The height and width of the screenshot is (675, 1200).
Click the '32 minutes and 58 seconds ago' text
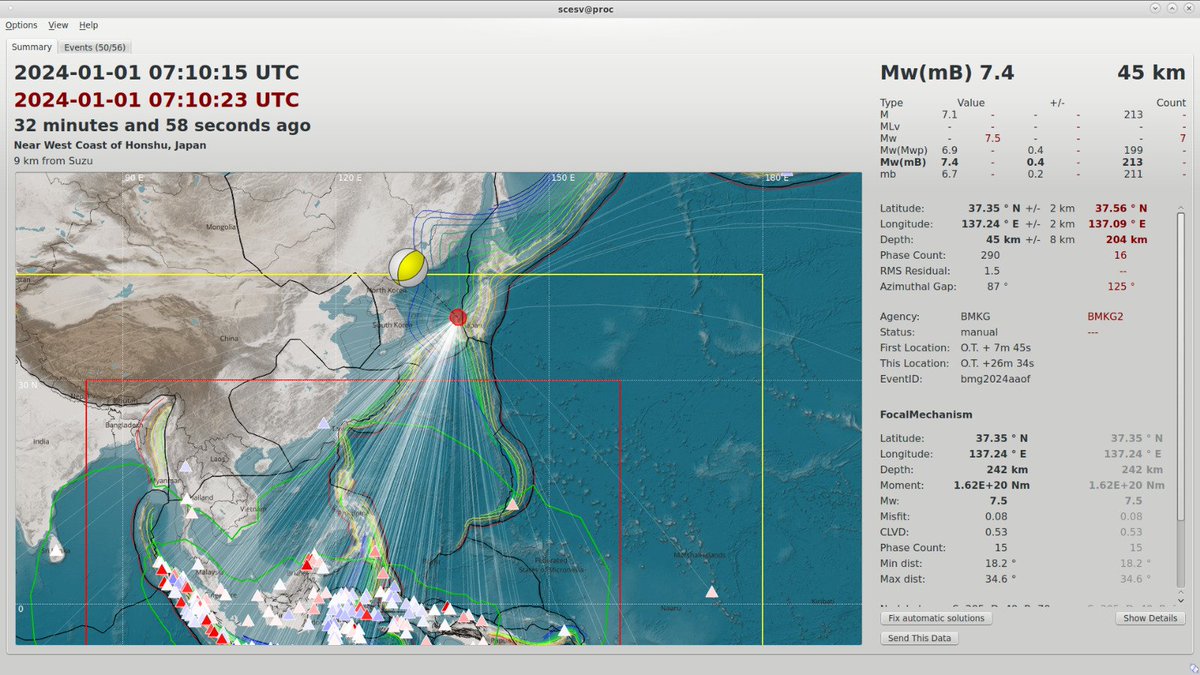162,126
